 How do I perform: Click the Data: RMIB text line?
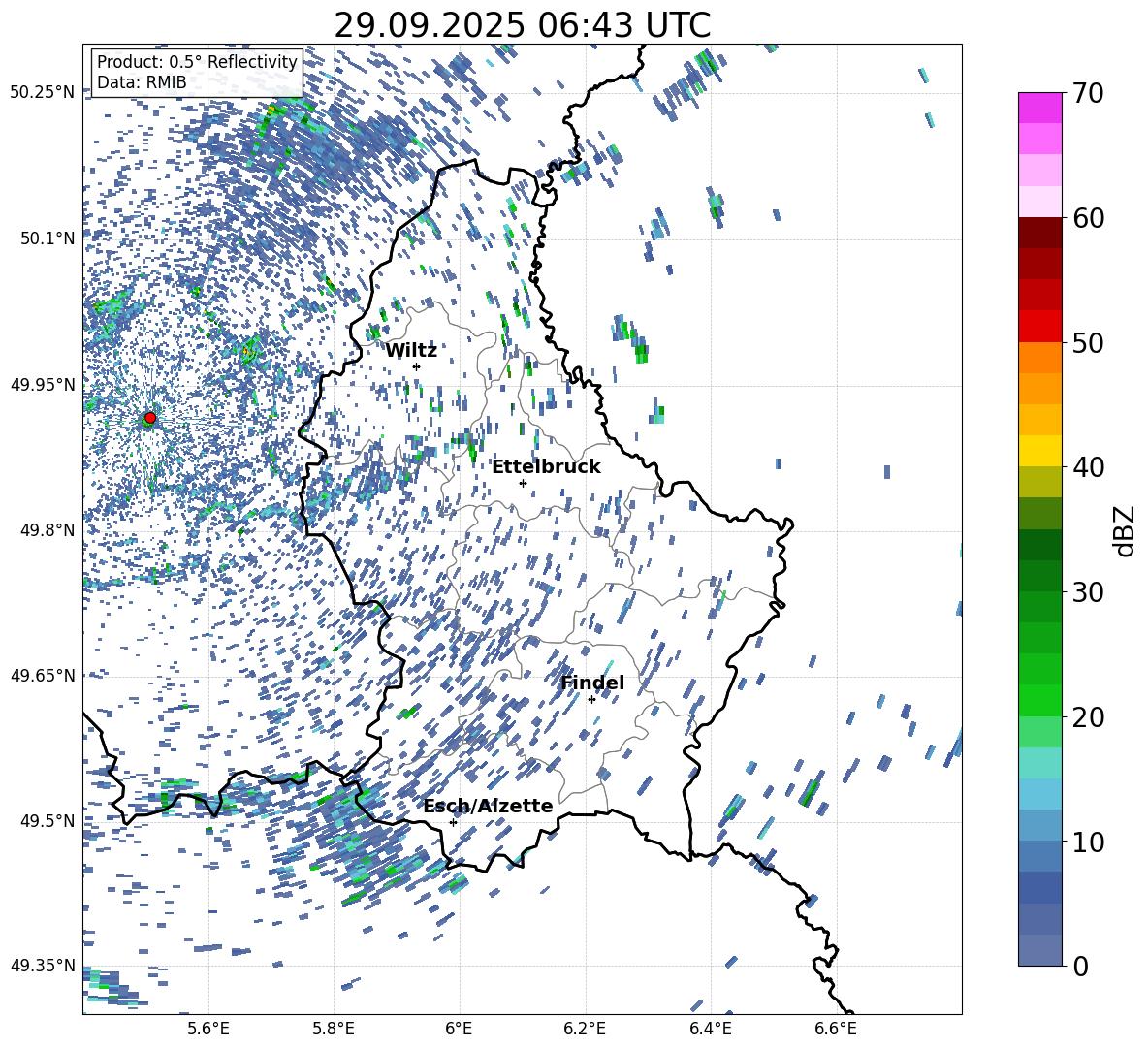[142, 82]
